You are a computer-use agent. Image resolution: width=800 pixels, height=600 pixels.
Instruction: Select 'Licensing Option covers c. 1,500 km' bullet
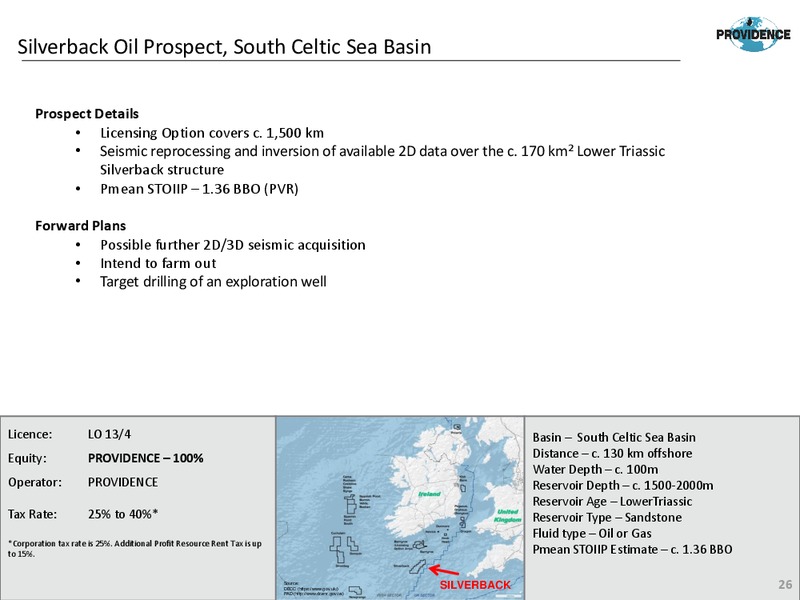pyautogui.click(x=212, y=133)
